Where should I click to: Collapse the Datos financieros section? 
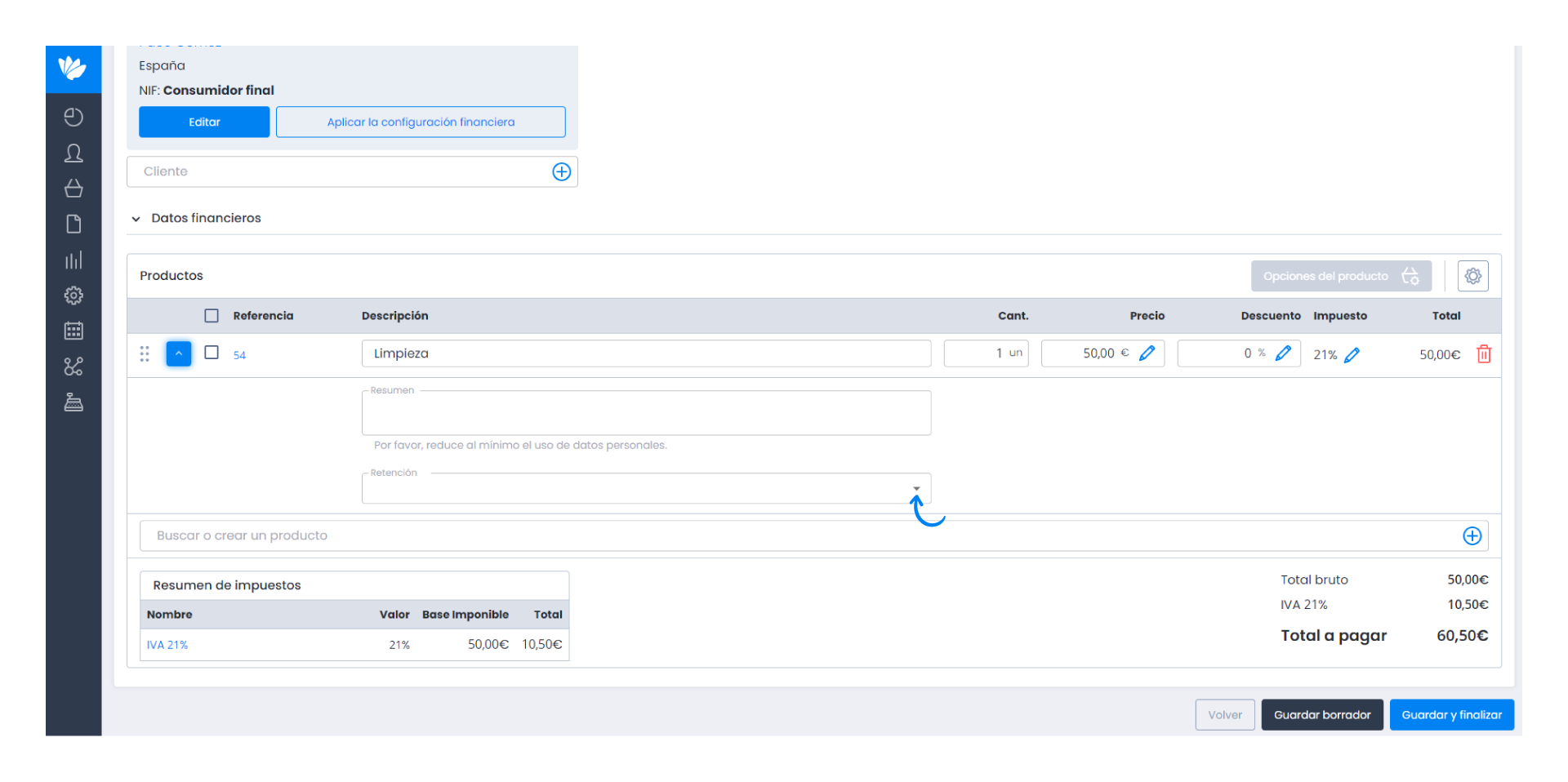pos(136,219)
